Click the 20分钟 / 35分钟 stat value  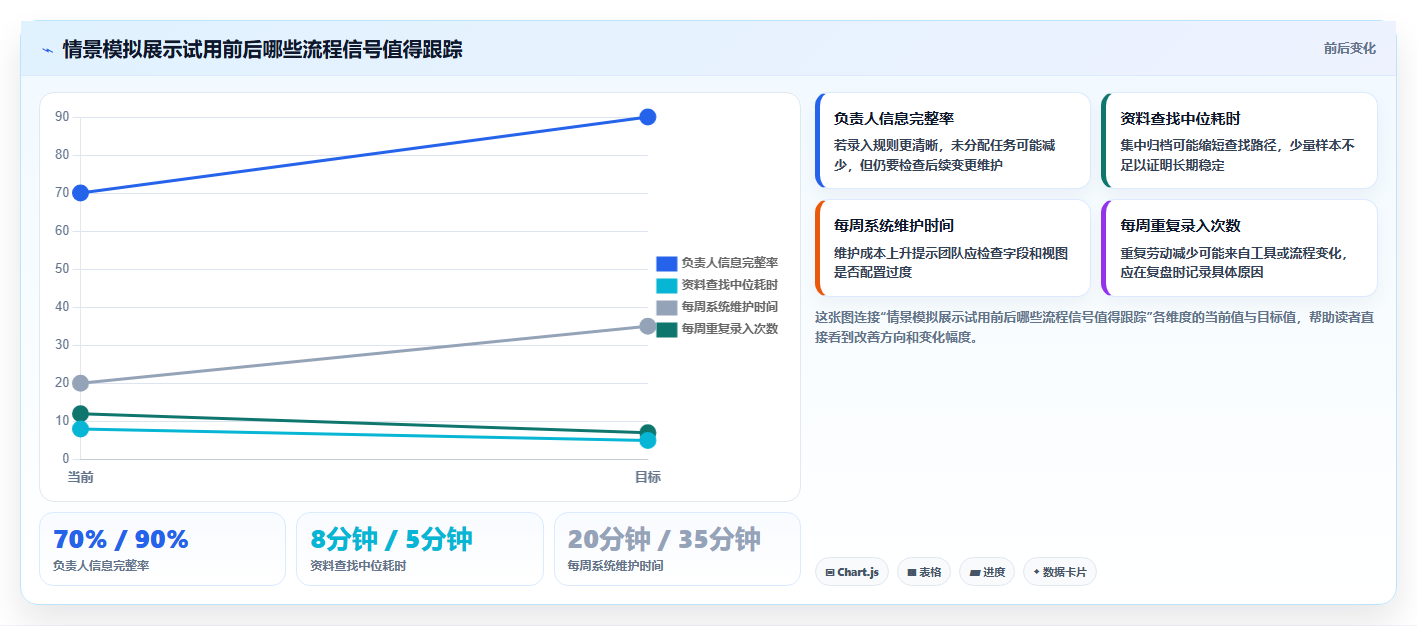click(x=664, y=539)
